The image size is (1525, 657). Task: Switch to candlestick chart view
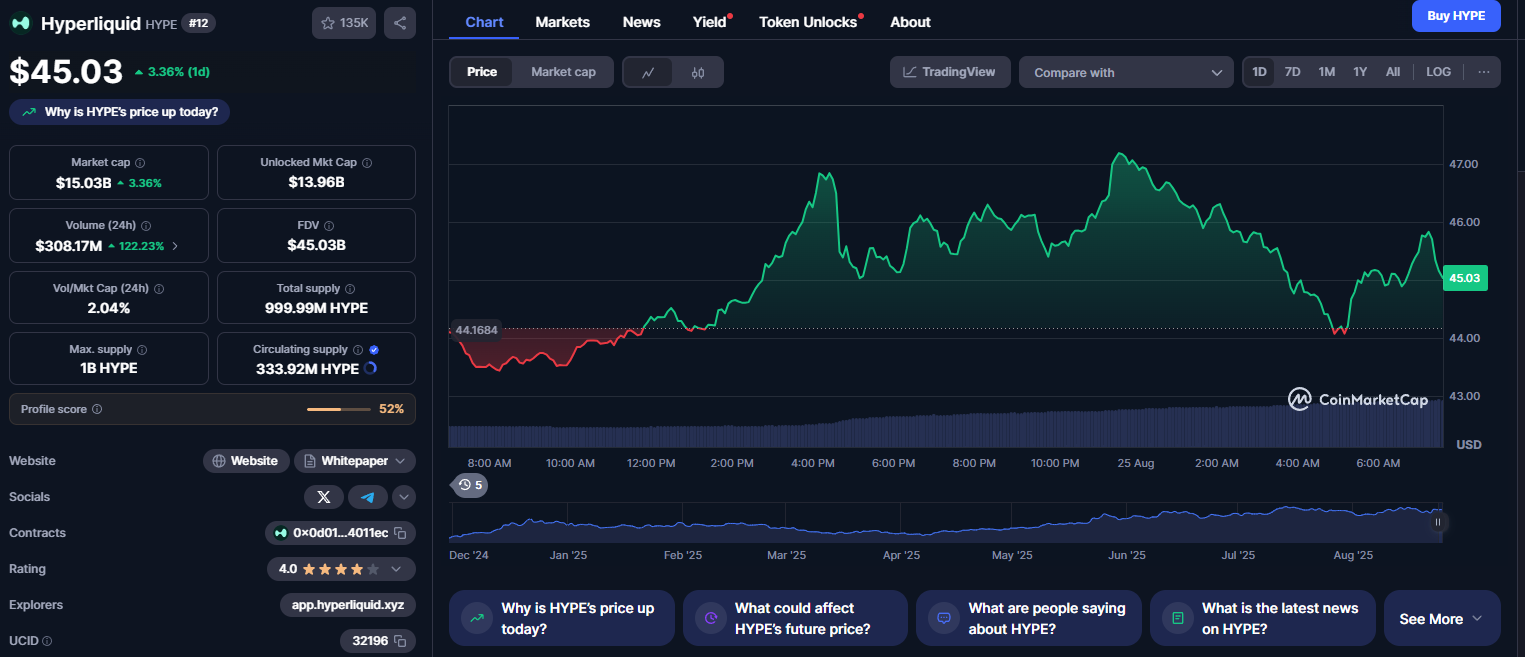pos(698,72)
